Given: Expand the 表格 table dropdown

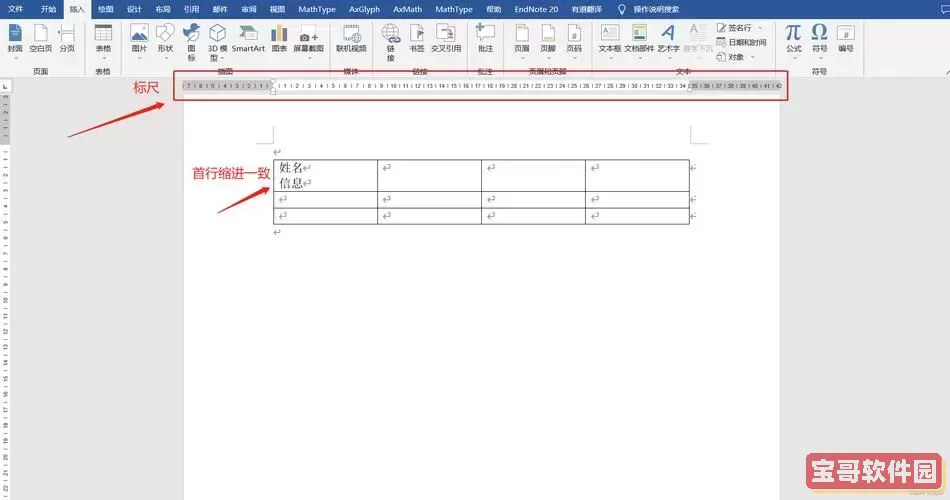Looking at the screenshot, I should (x=103, y=57).
